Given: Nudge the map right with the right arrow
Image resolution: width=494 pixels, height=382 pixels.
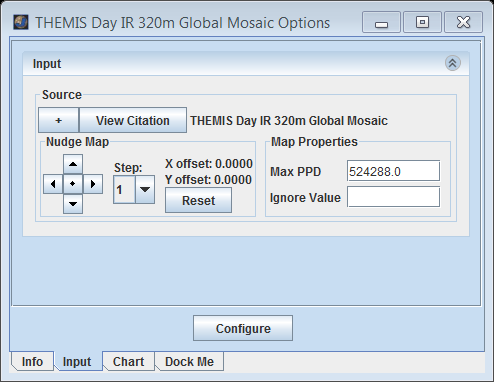Looking at the screenshot, I should [93, 184].
